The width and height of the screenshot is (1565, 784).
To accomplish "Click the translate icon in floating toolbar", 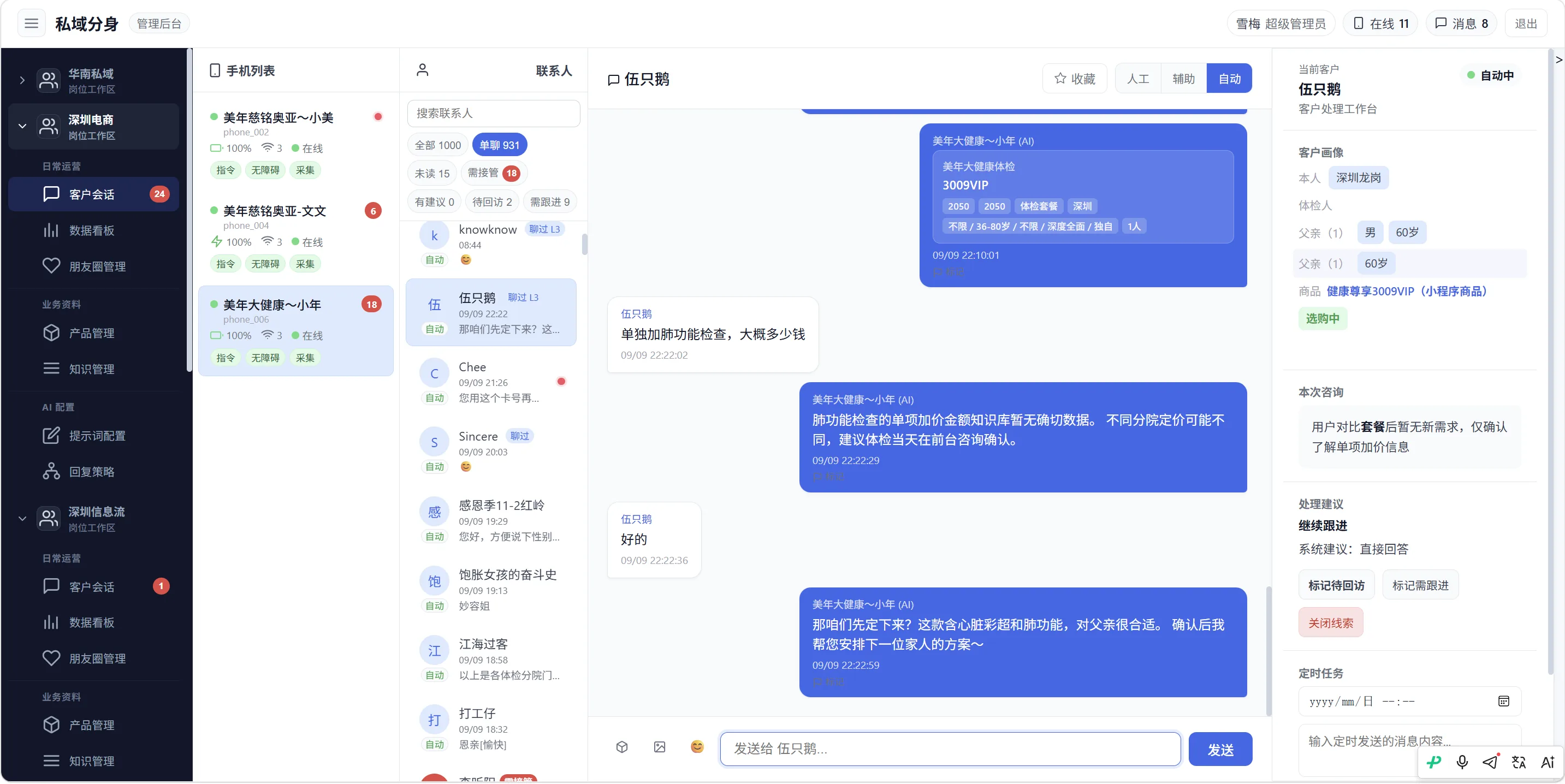I will [1518, 762].
